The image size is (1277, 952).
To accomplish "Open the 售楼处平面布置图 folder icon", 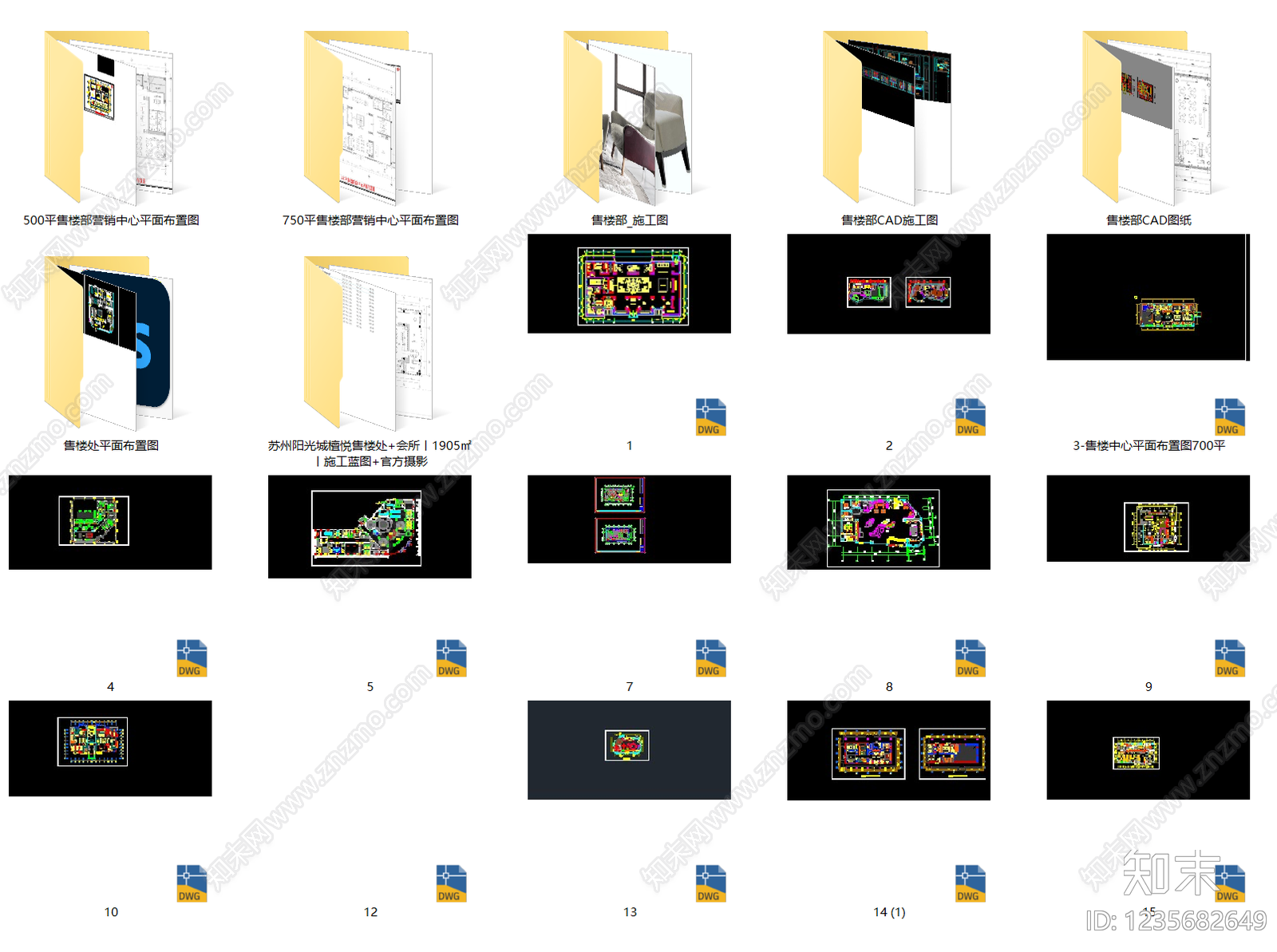I will point(109,343).
